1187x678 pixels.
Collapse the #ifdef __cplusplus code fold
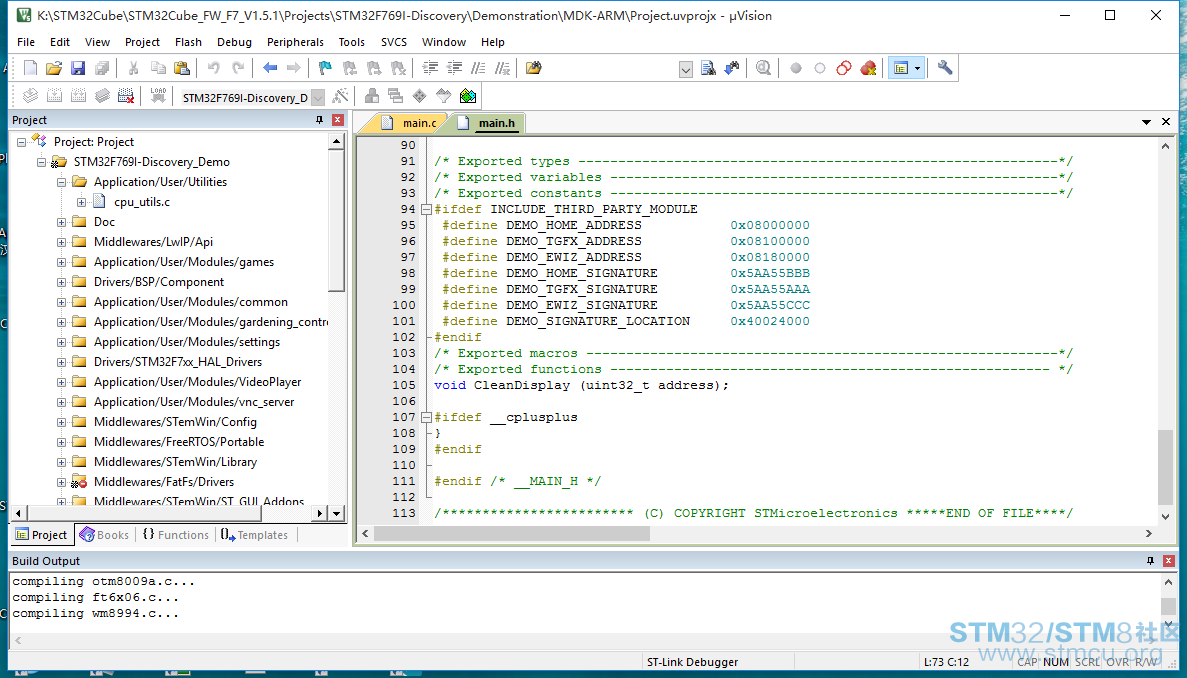(x=426, y=418)
